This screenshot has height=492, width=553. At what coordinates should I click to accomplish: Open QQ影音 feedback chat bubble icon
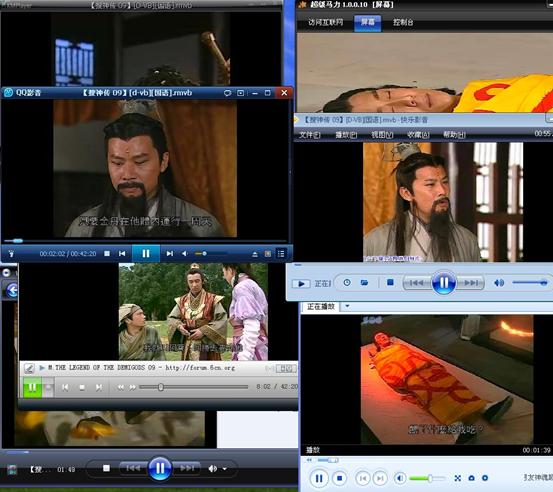(227, 93)
